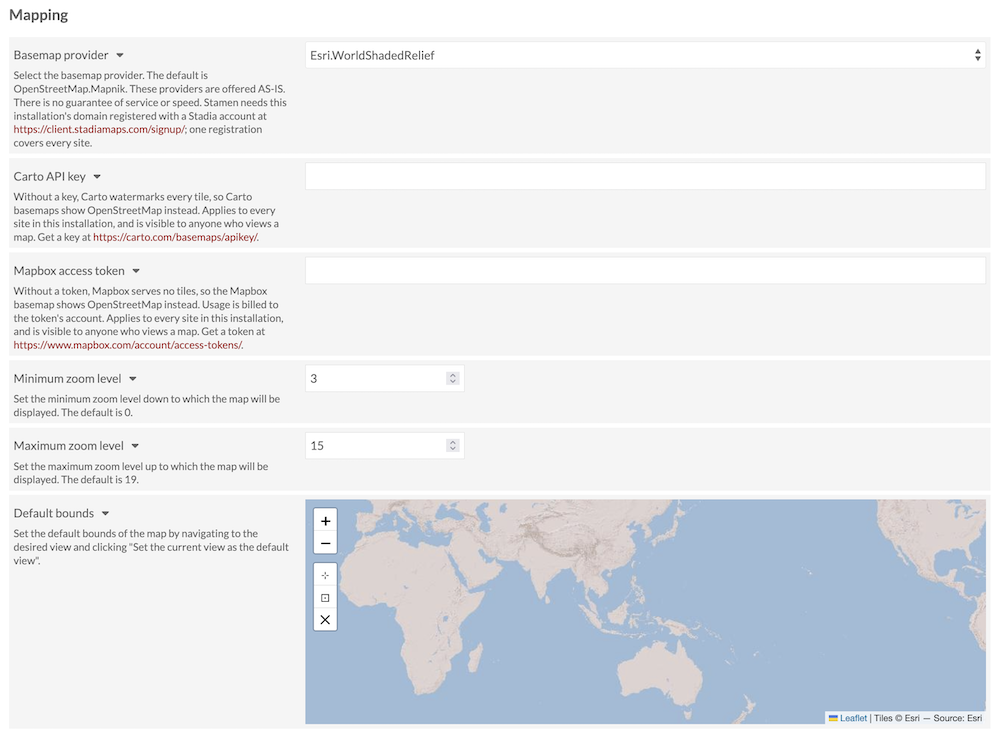1000x741 pixels.
Task: Click Australia on the default bounds map
Action: tap(660, 673)
